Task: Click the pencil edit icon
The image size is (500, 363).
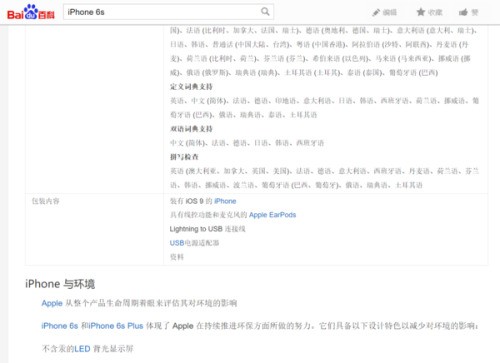Action: point(376,13)
